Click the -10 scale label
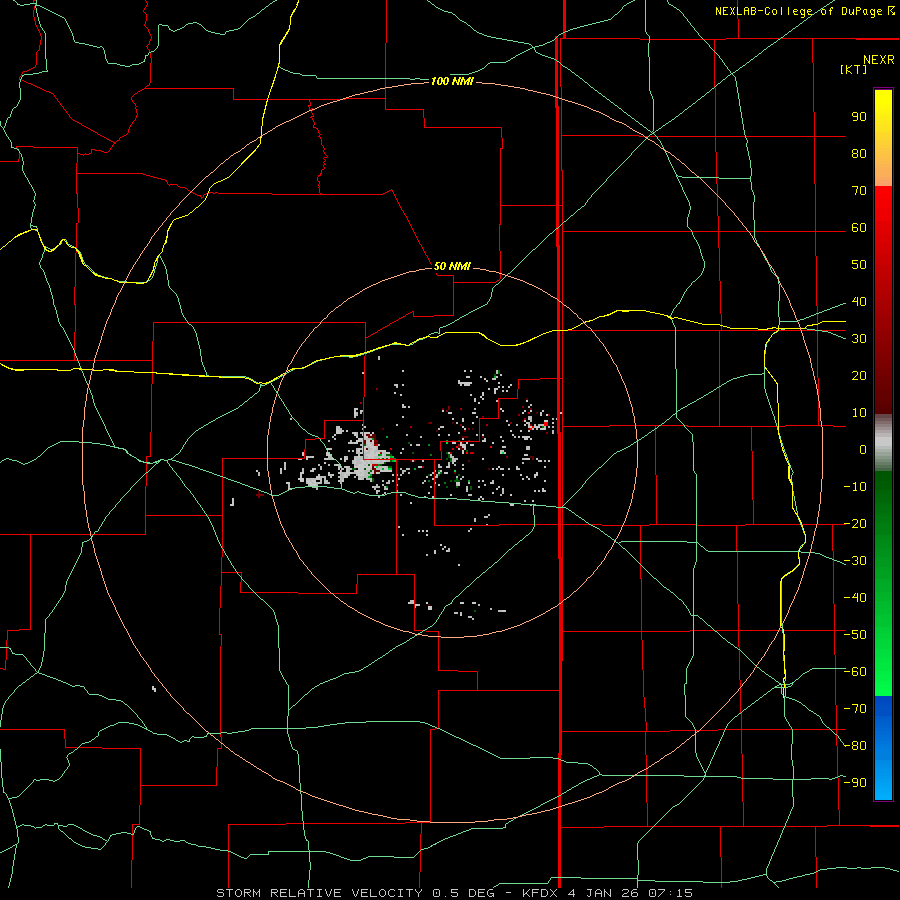 click(x=855, y=487)
